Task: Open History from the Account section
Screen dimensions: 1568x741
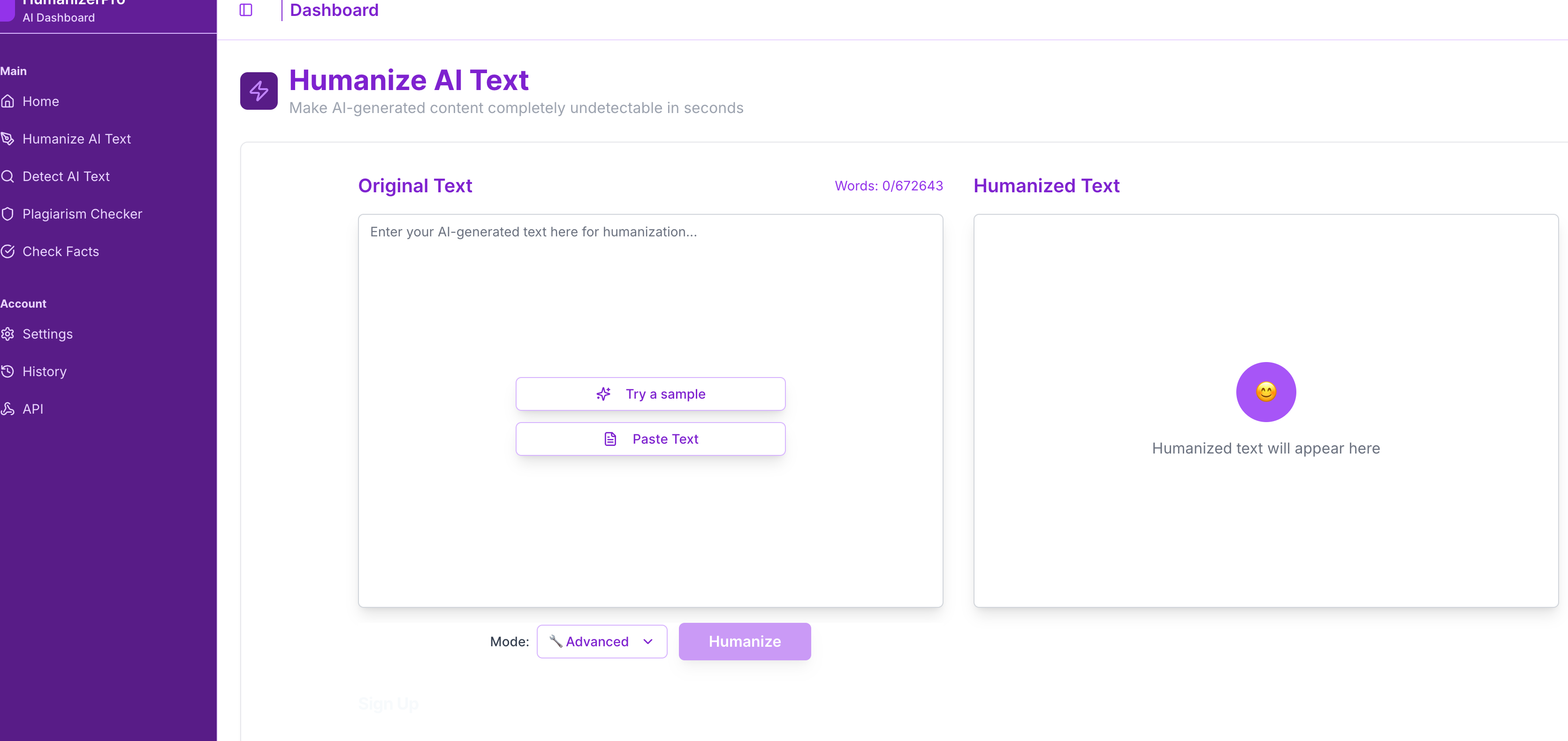Action: click(x=45, y=372)
